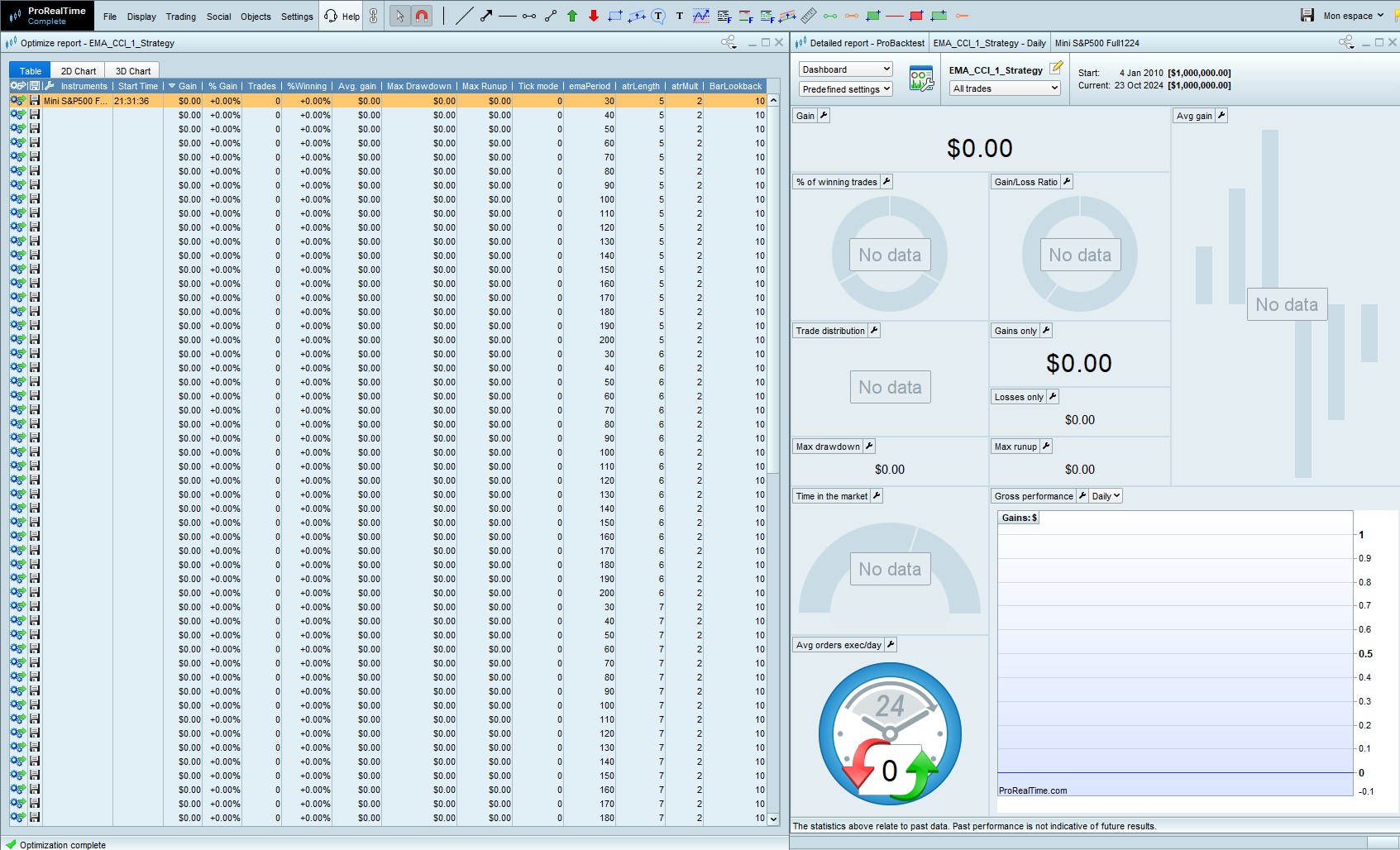The height and width of the screenshot is (850, 1400).
Task: Expand the All trades dropdown
Action: tap(1005, 88)
